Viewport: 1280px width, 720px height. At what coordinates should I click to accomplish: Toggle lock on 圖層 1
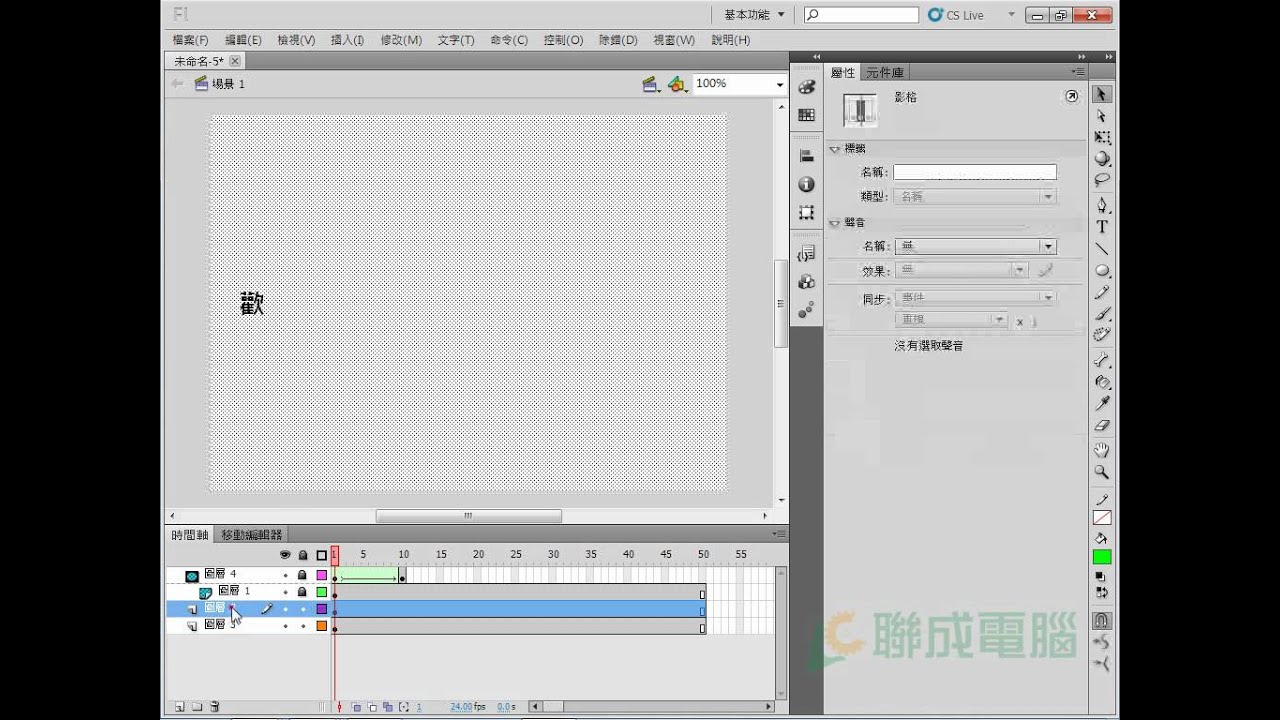click(303, 592)
